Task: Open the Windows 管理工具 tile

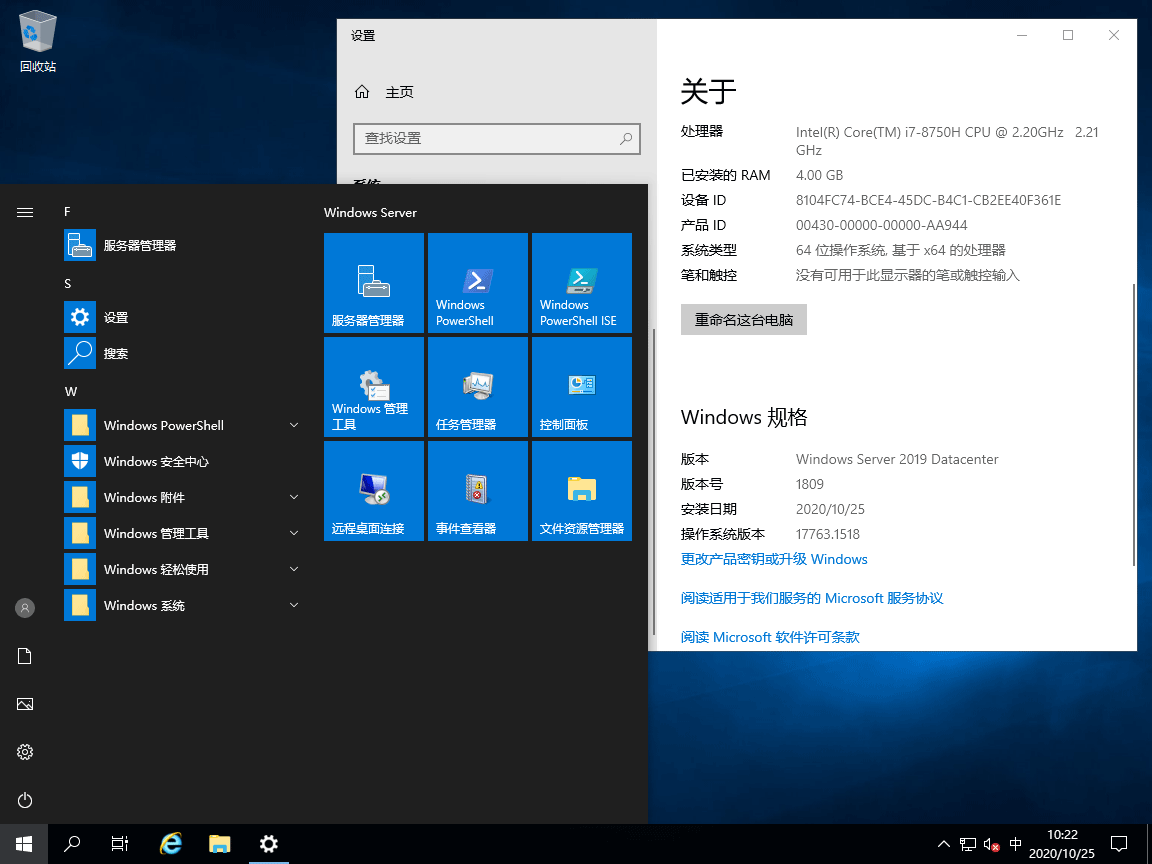Action: pyautogui.click(x=373, y=387)
